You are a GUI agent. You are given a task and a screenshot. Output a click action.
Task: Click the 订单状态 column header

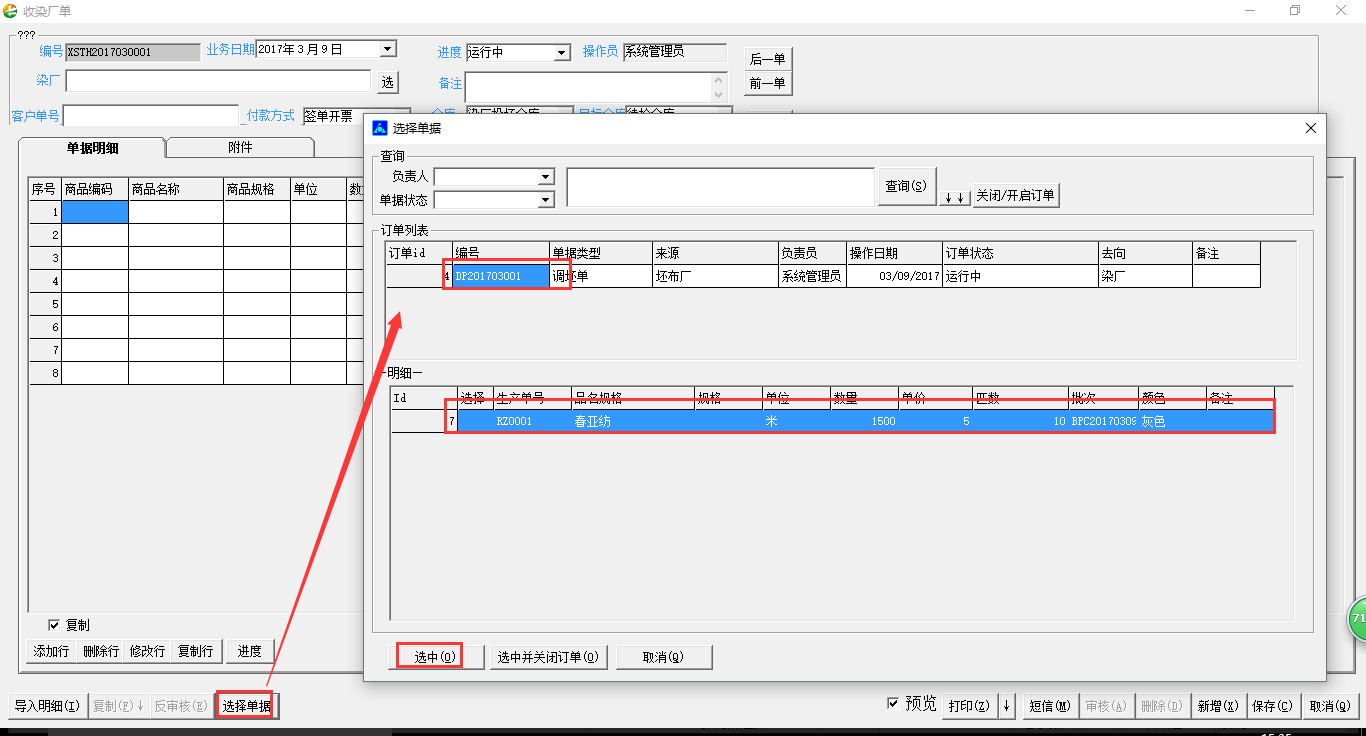pos(1020,253)
